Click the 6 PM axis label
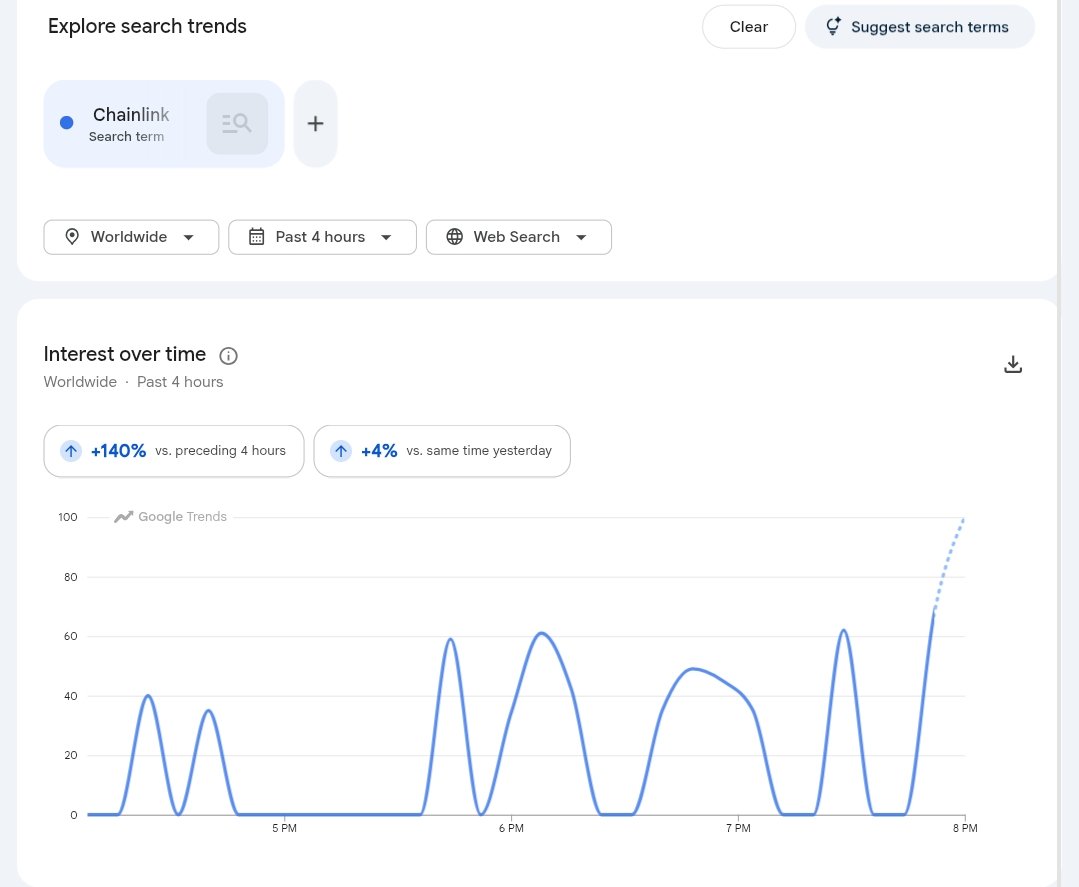The width and height of the screenshot is (1079, 887). (511, 828)
